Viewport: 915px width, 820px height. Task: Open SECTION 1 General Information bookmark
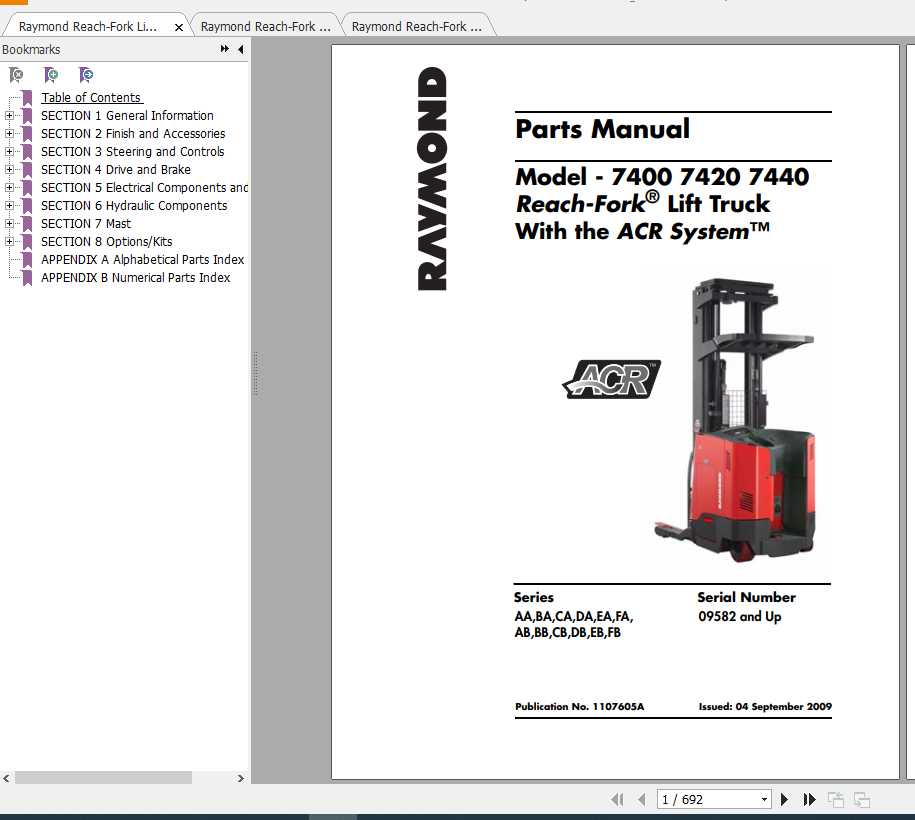[x=127, y=116]
